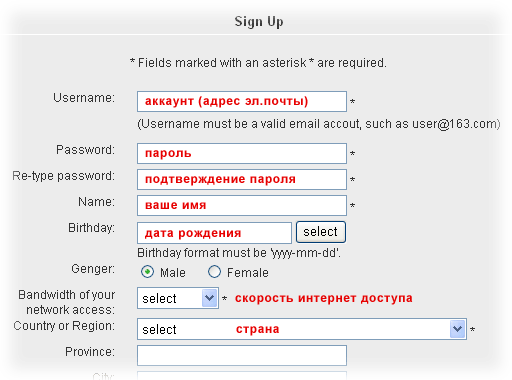Click the Bandwidth of your network access label
512x380 pixels.
point(67,302)
